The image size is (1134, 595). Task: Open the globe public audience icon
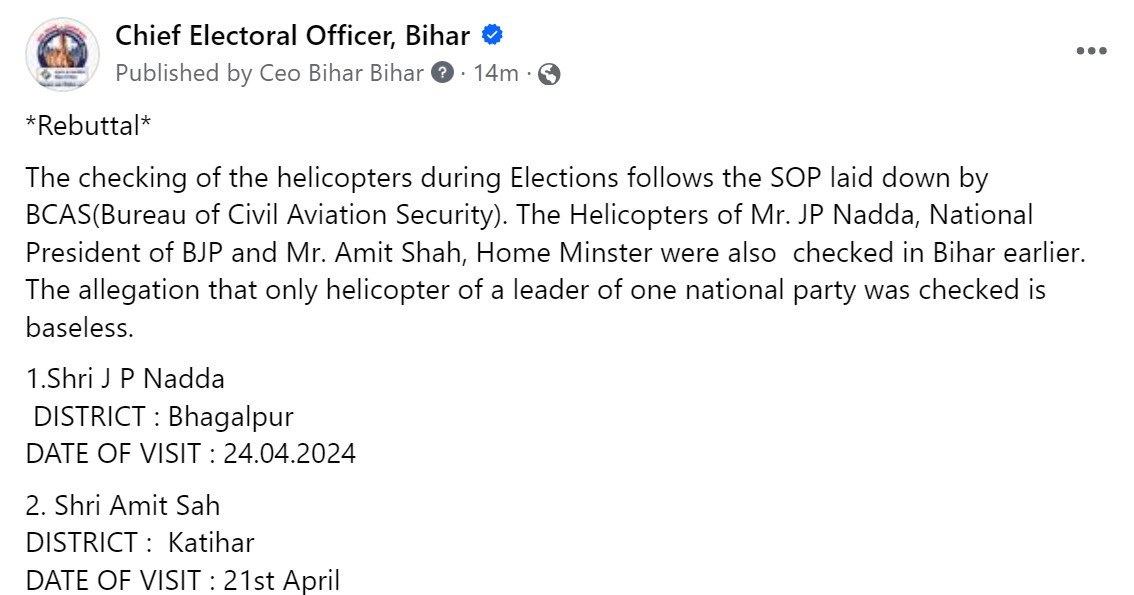[x=549, y=74]
